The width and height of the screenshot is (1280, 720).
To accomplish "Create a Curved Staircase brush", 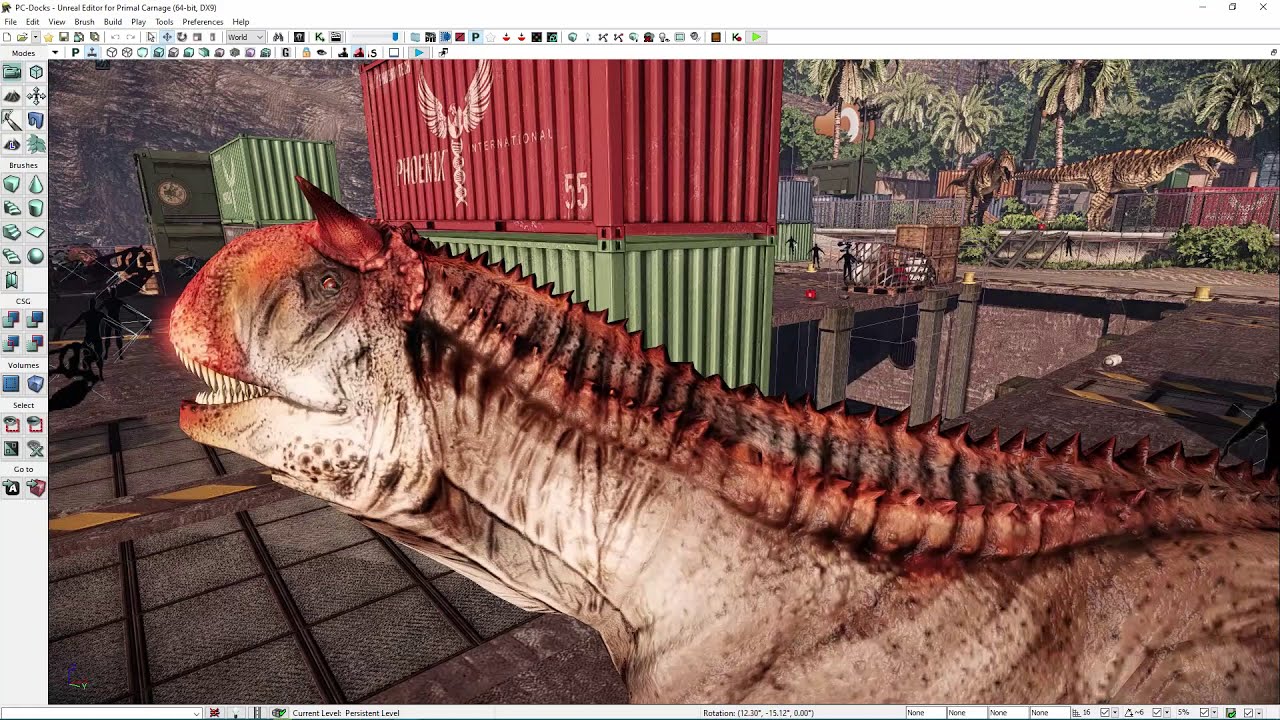I will point(12,208).
